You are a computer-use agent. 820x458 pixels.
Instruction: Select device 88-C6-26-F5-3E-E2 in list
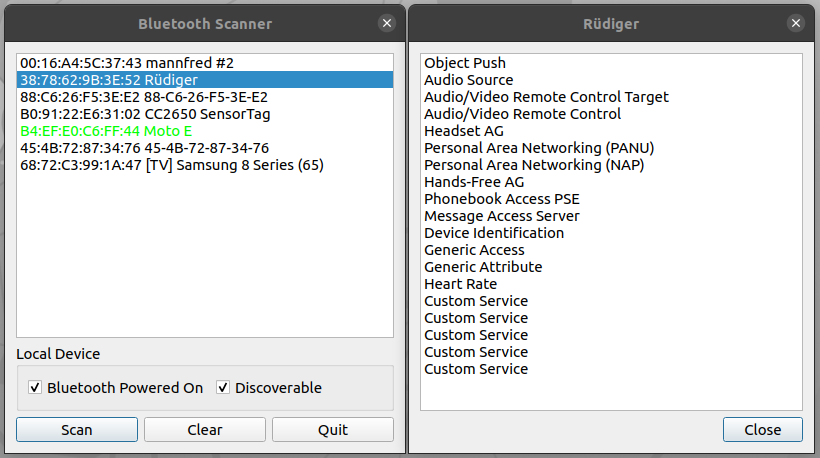144,97
